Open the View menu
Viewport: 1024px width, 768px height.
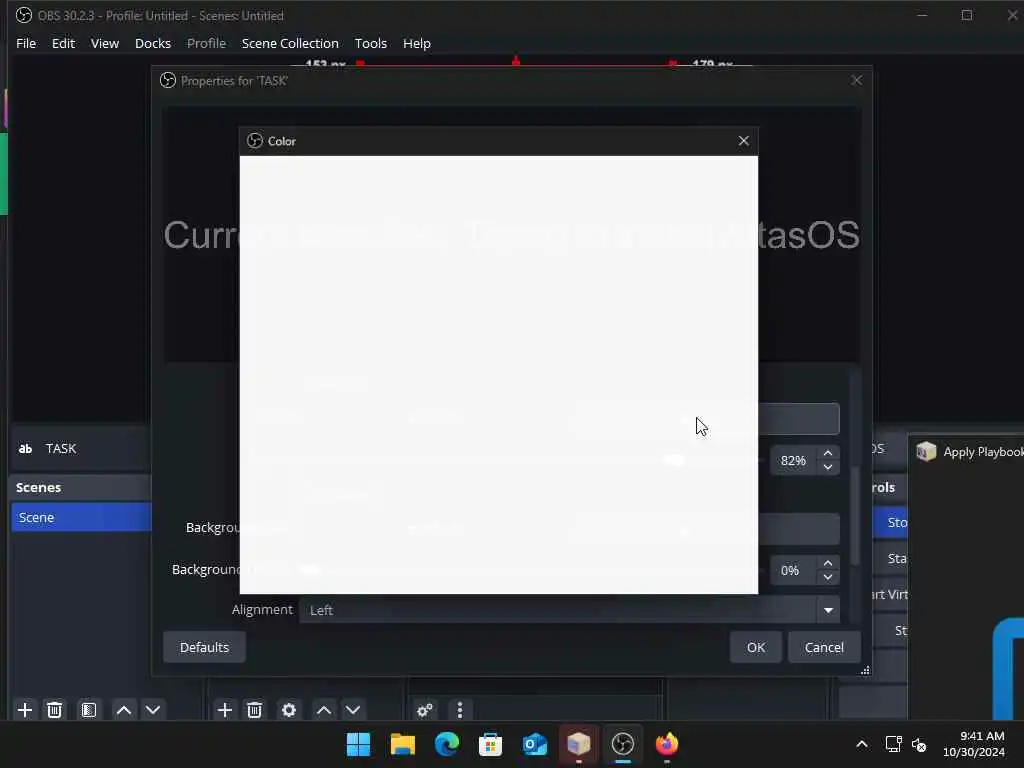(104, 43)
